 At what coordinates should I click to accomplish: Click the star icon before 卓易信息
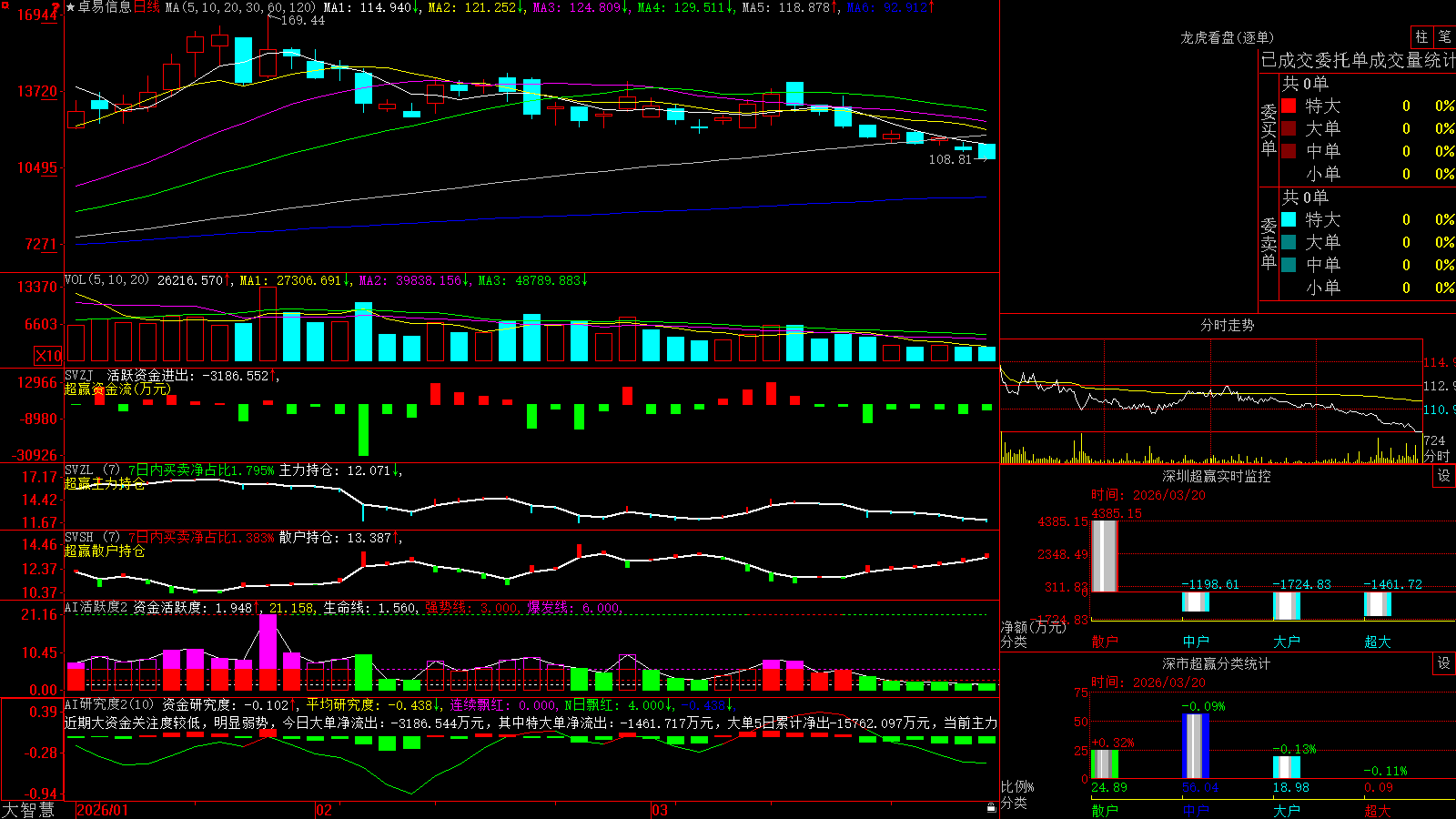(71, 7)
